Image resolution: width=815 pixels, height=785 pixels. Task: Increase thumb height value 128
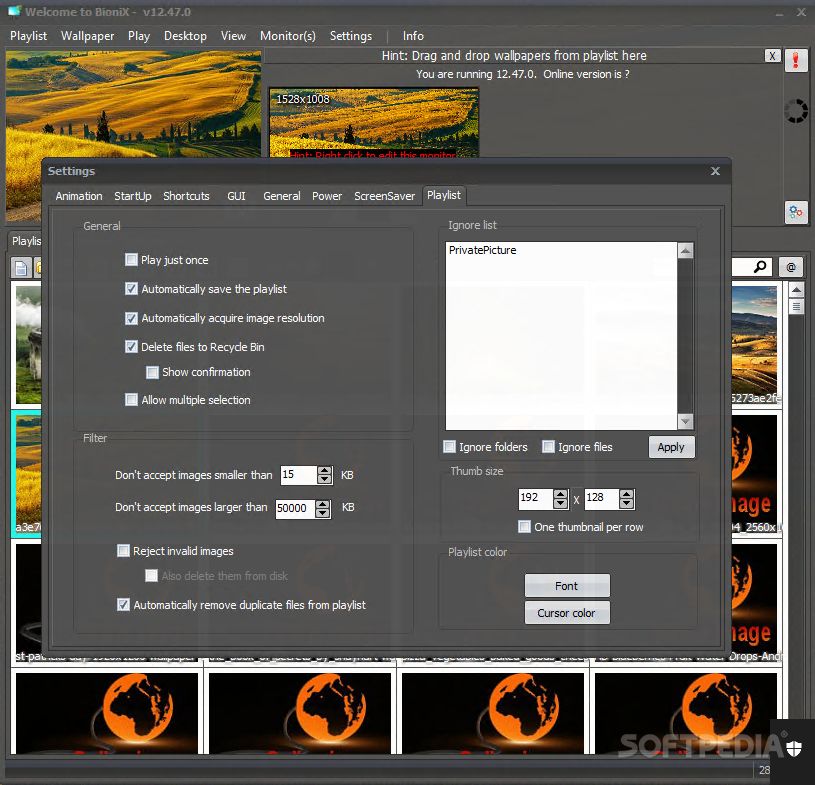(626, 494)
